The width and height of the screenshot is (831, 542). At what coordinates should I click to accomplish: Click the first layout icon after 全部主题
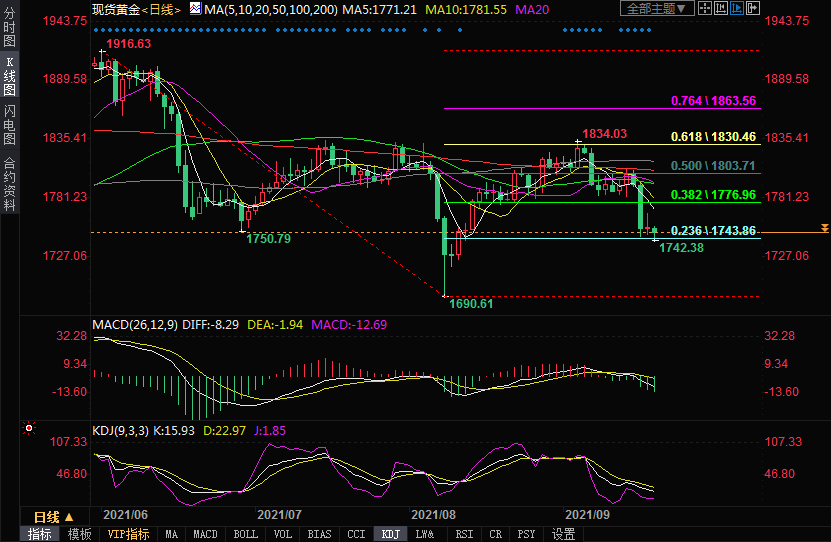point(706,9)
